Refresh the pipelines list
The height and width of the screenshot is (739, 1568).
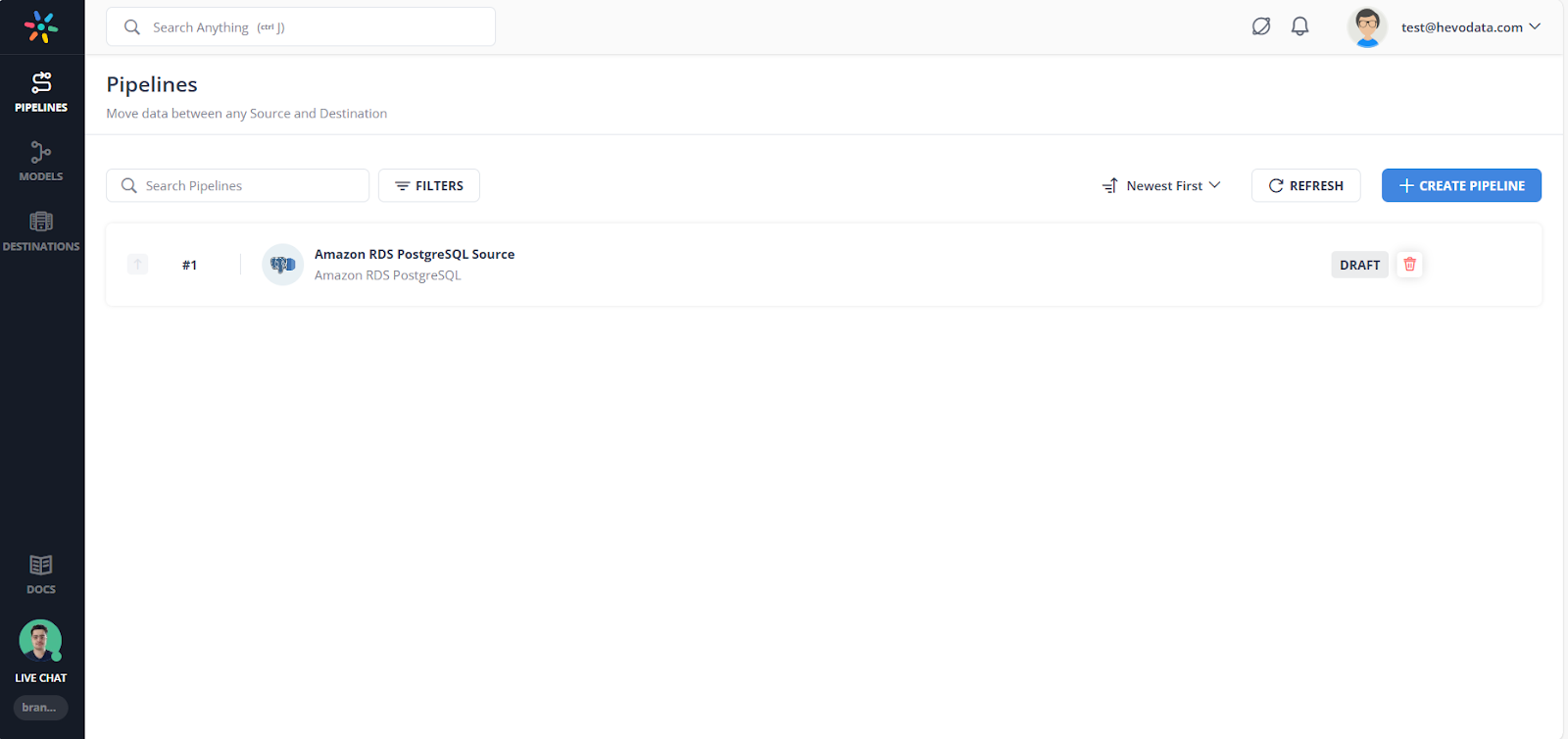pyautogui.click(x=1306, y=185)
